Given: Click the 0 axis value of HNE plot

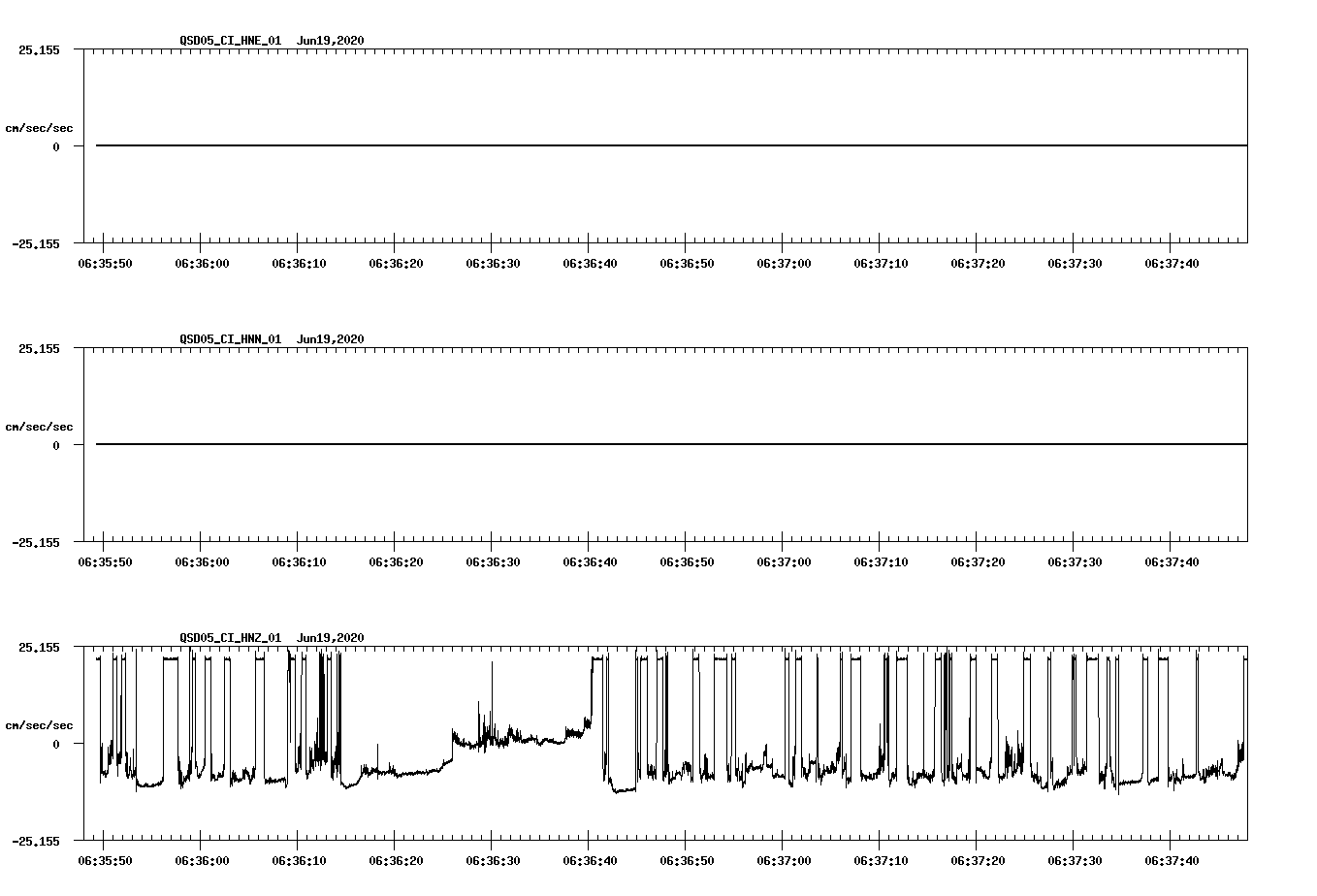Looking at the screenshot, I should (56, 147).
